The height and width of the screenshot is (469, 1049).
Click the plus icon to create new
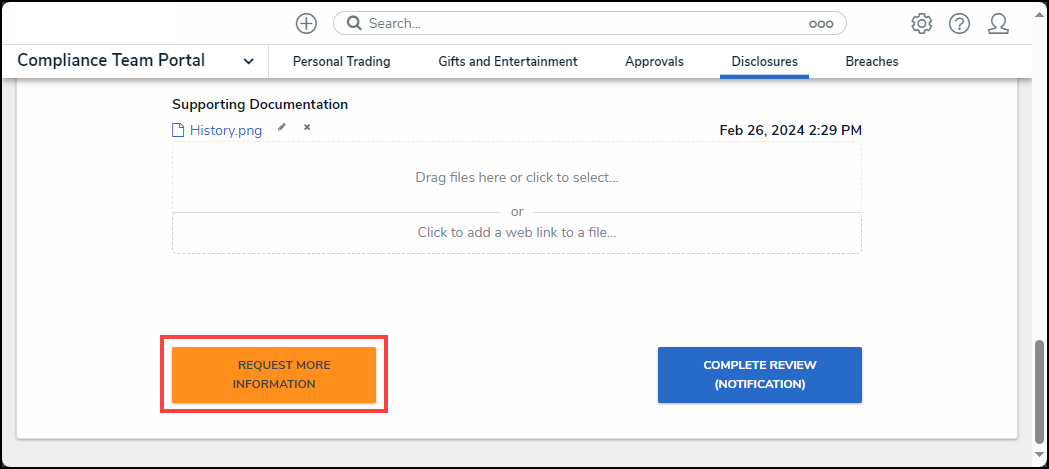pos(306,23)
